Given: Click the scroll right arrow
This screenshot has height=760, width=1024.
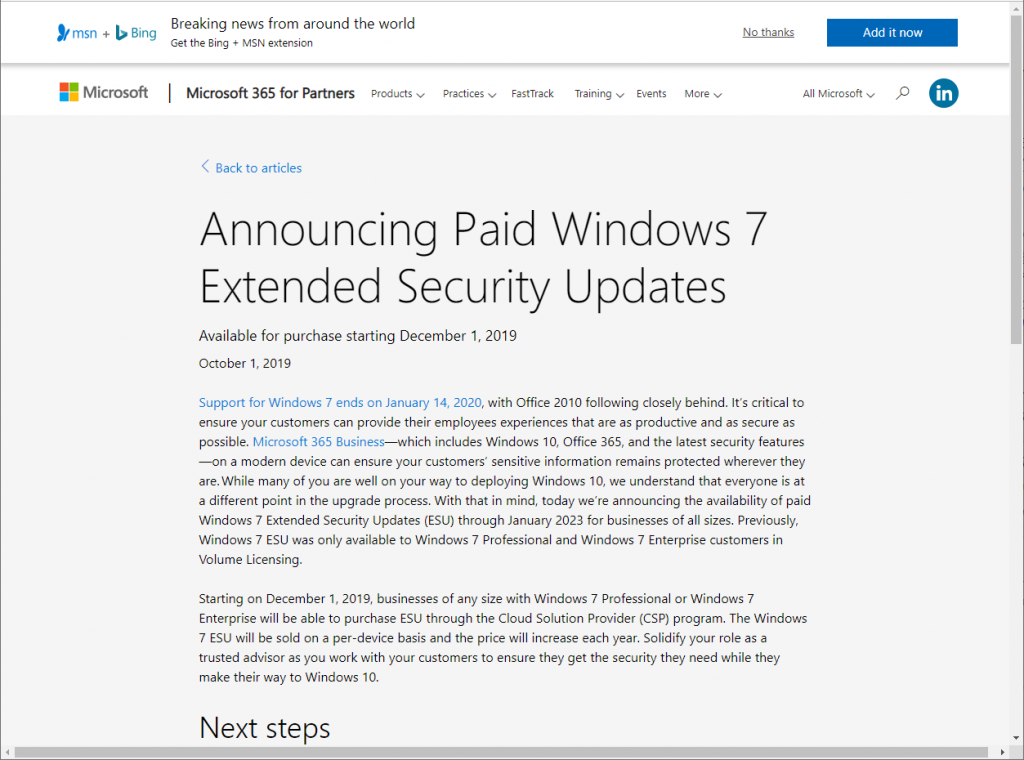Looking at the screenshot, I should pos(1002,753).
